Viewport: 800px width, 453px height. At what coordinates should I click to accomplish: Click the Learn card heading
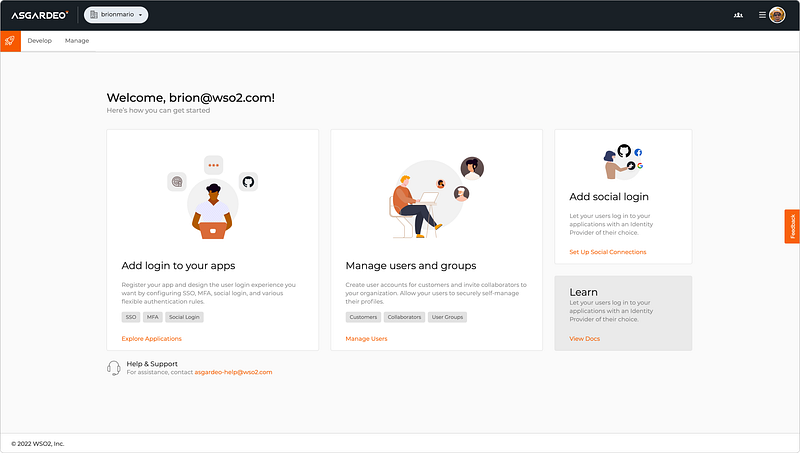584,292
